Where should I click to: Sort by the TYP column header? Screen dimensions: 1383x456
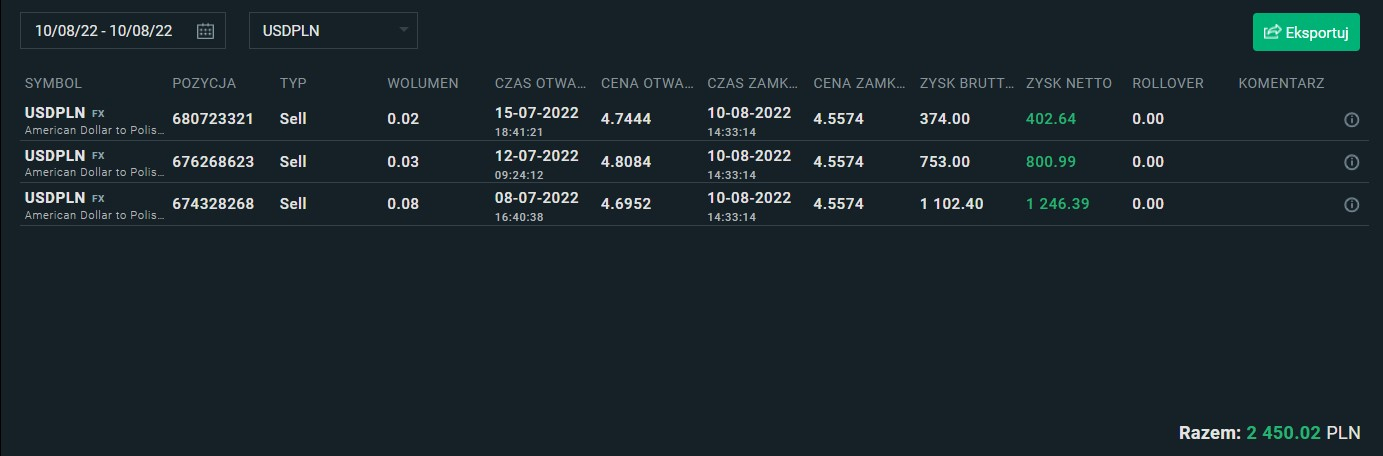(x=293, y=83)
